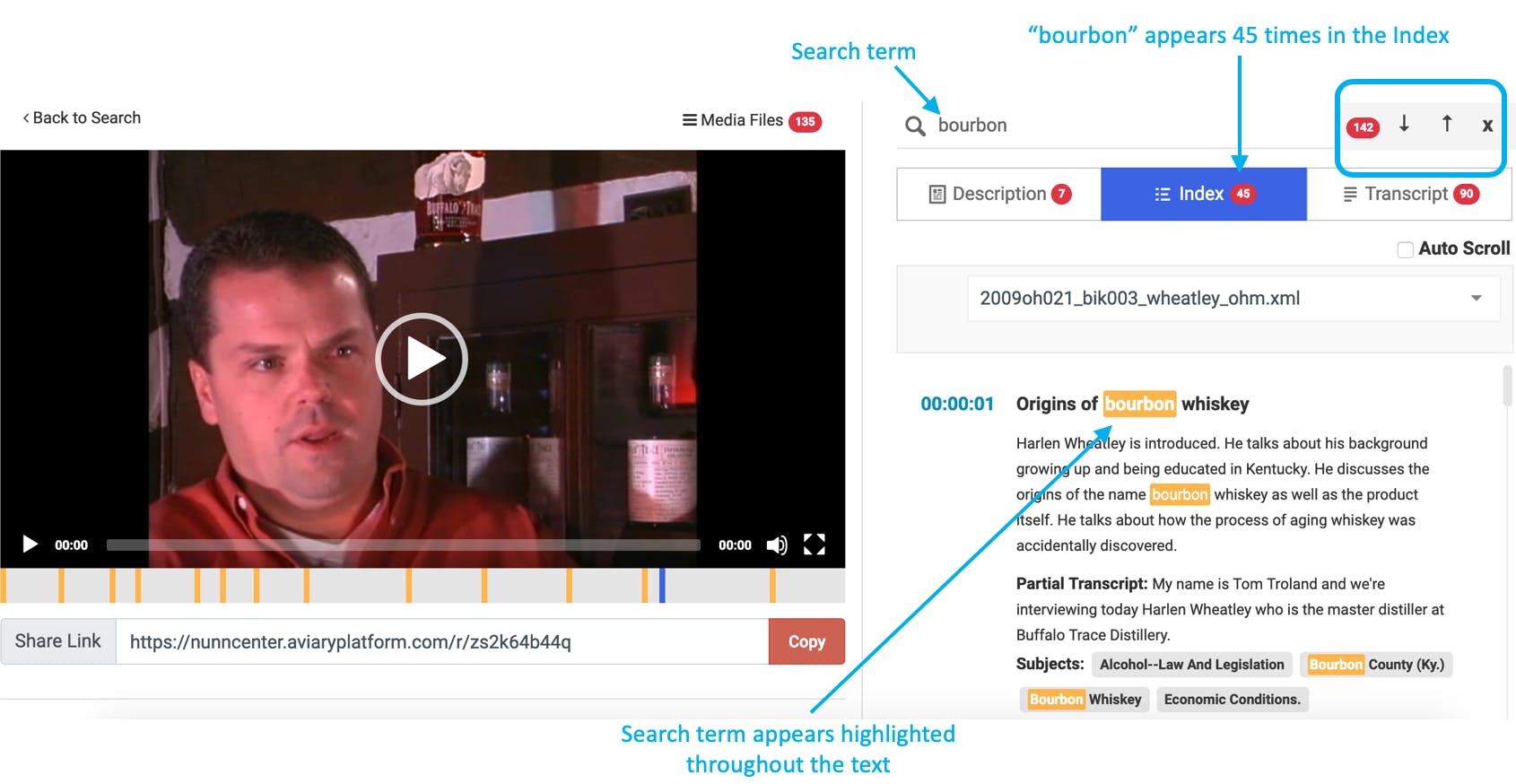1516x784 pixels.
Task: Select Bourbon County (Ky.) subject tag
Action: [x=1376, y=665]
